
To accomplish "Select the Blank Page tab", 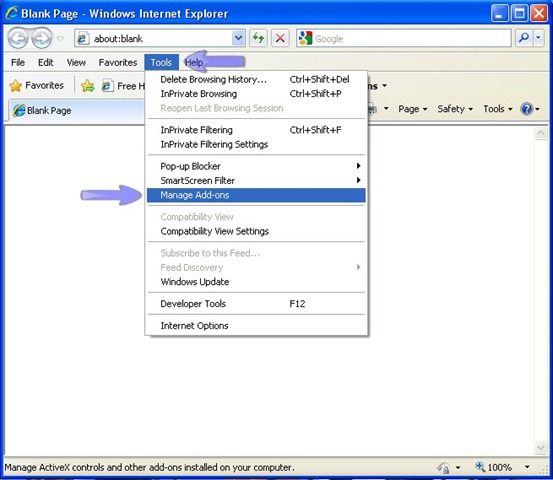I will point(76,110).
